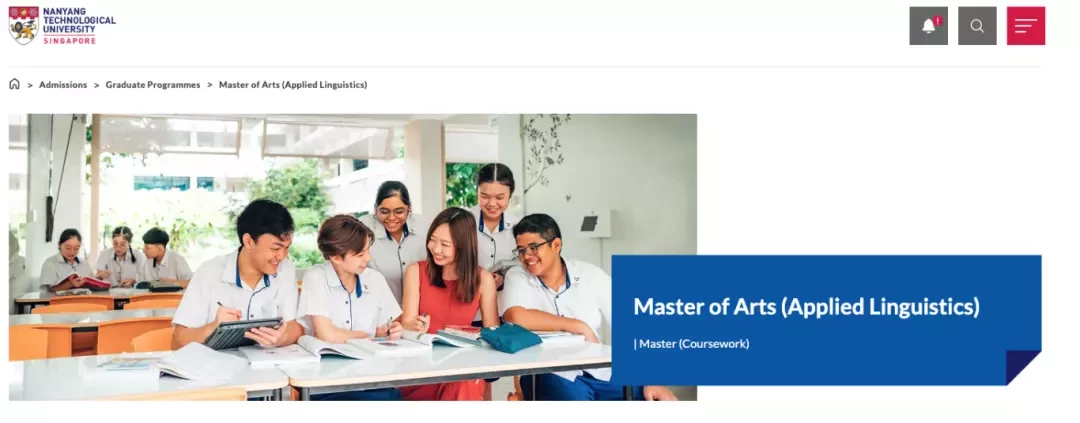This screenshot has width=1080, height=423.
Task: Go to home via house icon
Action: [14, 84]
